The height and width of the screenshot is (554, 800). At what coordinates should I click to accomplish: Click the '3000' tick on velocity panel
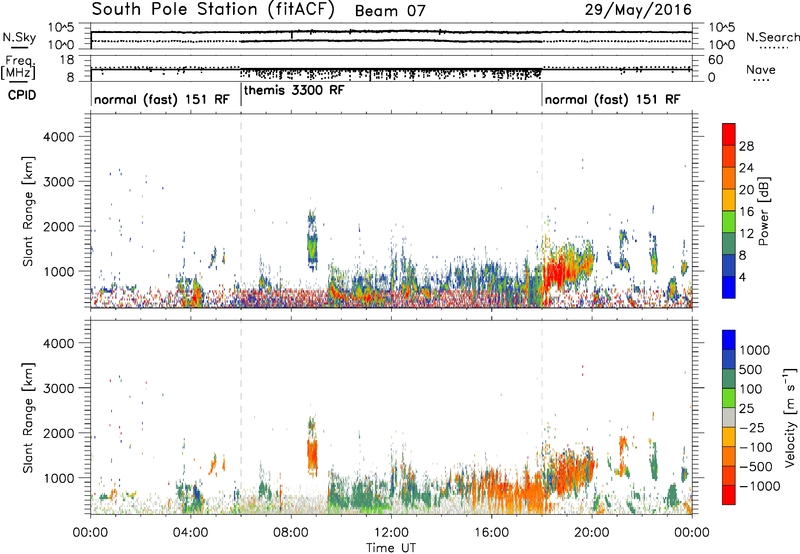click(x=58, y=388)
